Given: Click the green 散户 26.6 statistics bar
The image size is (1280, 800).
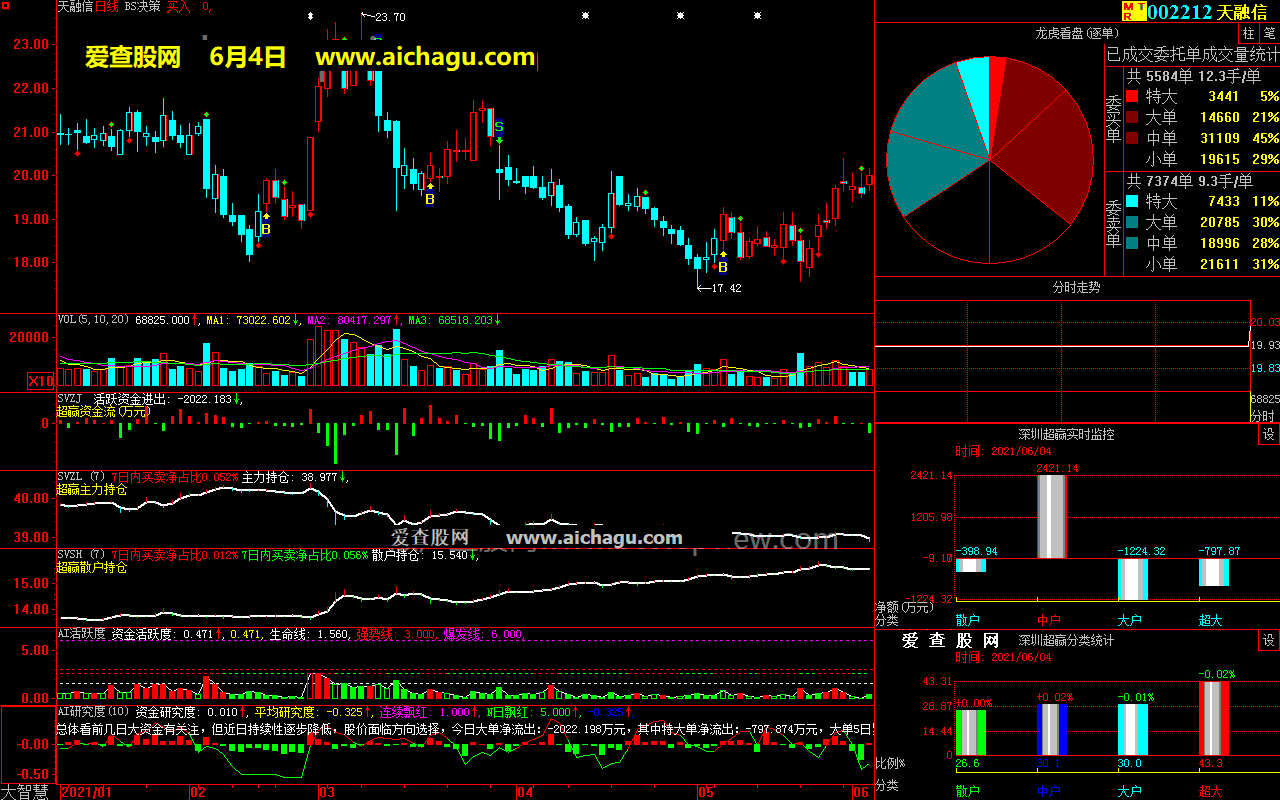Looking at the screenshot, I should pyautogui.click(x=971, y=732).
